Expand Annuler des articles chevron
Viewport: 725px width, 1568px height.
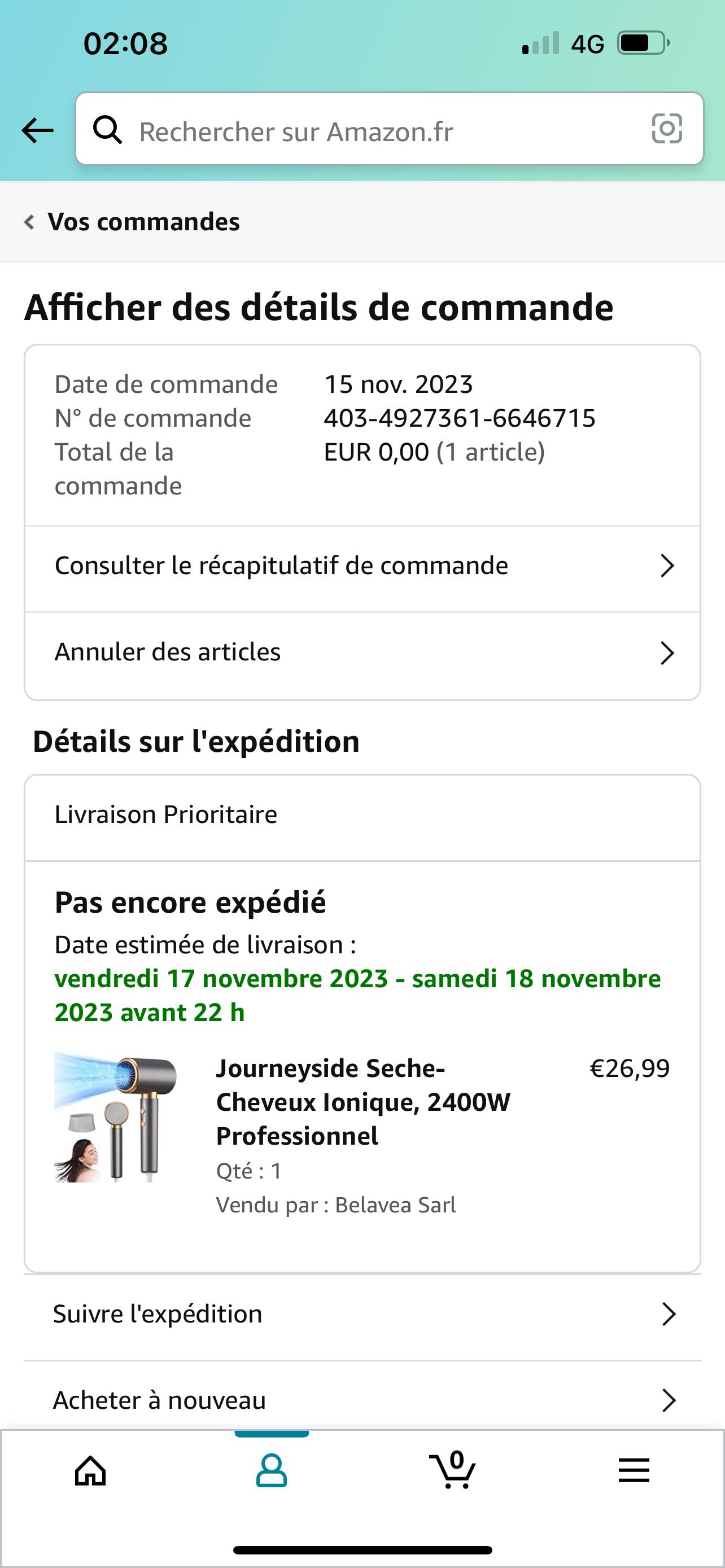point(667,653)
